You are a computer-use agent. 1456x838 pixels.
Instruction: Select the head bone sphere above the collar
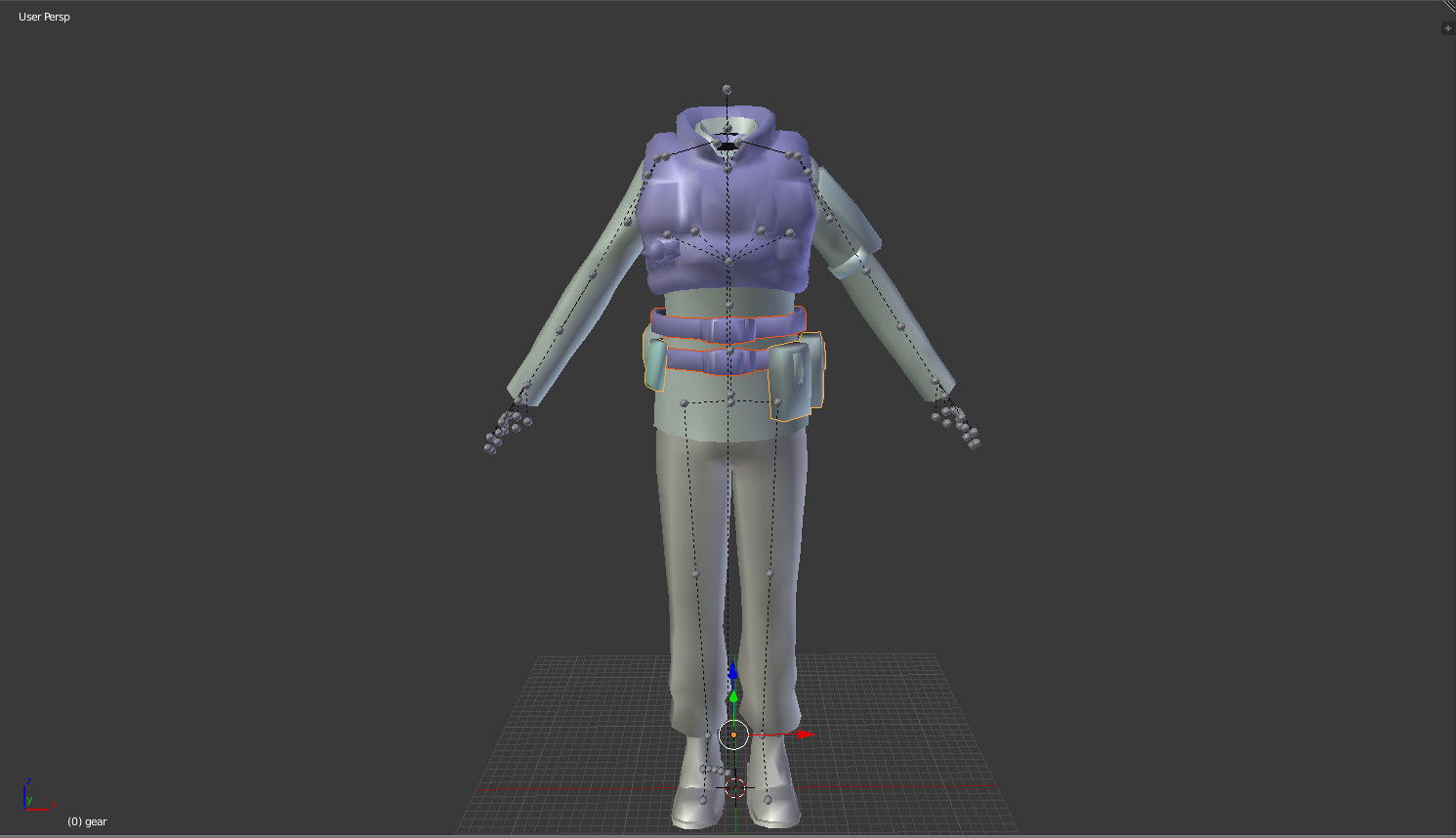coord(727,89)
